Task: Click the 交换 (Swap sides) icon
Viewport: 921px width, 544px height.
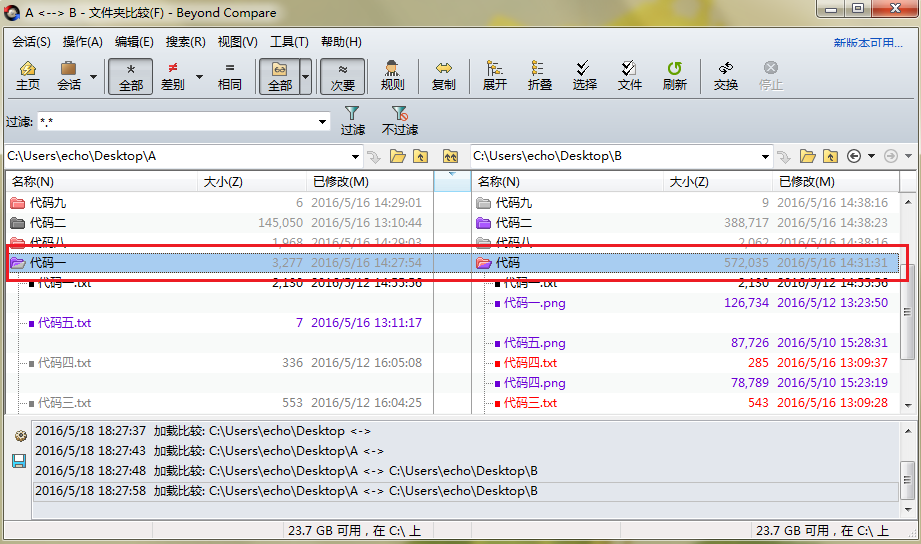Action: point(726,76)
